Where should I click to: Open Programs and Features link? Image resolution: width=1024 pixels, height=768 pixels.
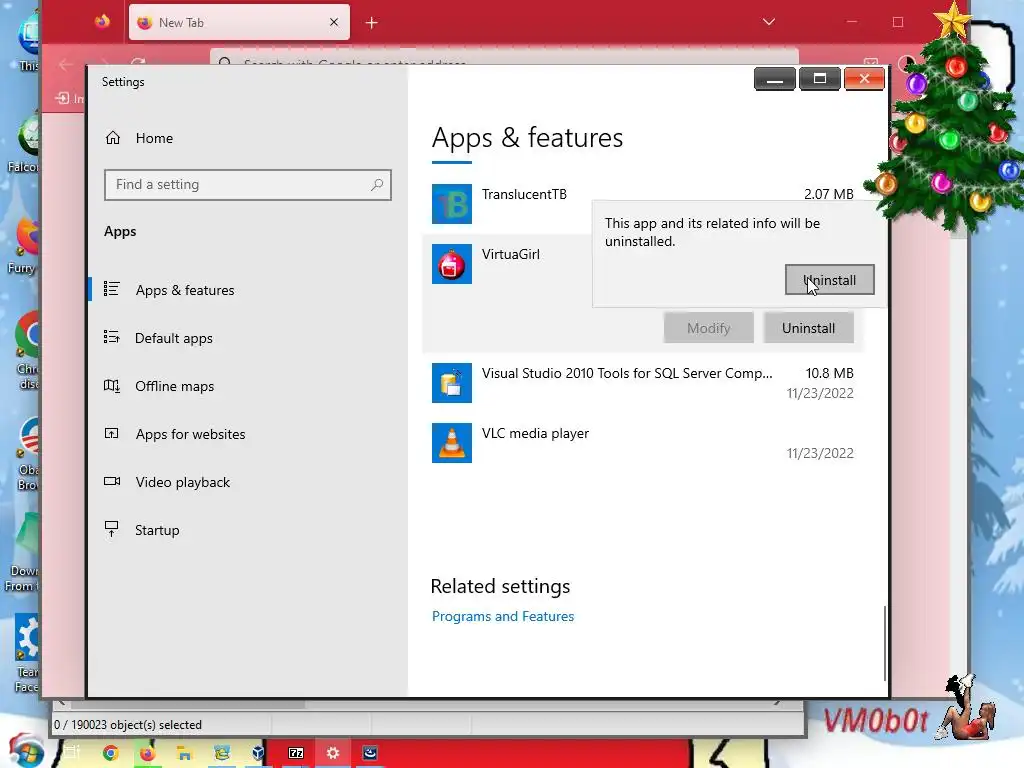(503, 616)
